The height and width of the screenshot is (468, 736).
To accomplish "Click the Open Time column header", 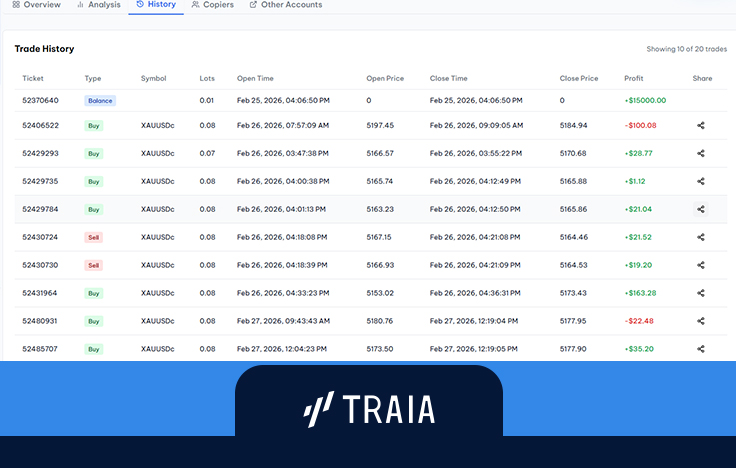I will pos(257,78).
